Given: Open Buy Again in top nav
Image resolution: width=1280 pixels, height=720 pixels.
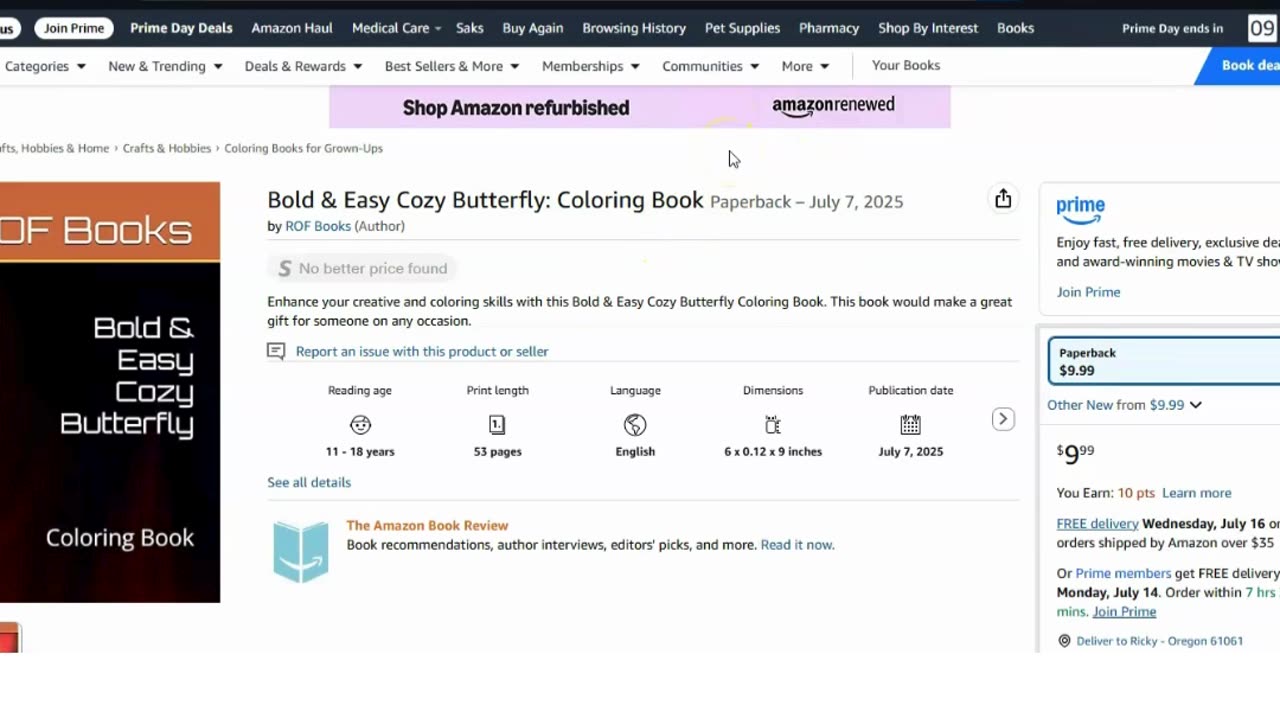Looking at the screenshot, I should [x=533, y=28].
